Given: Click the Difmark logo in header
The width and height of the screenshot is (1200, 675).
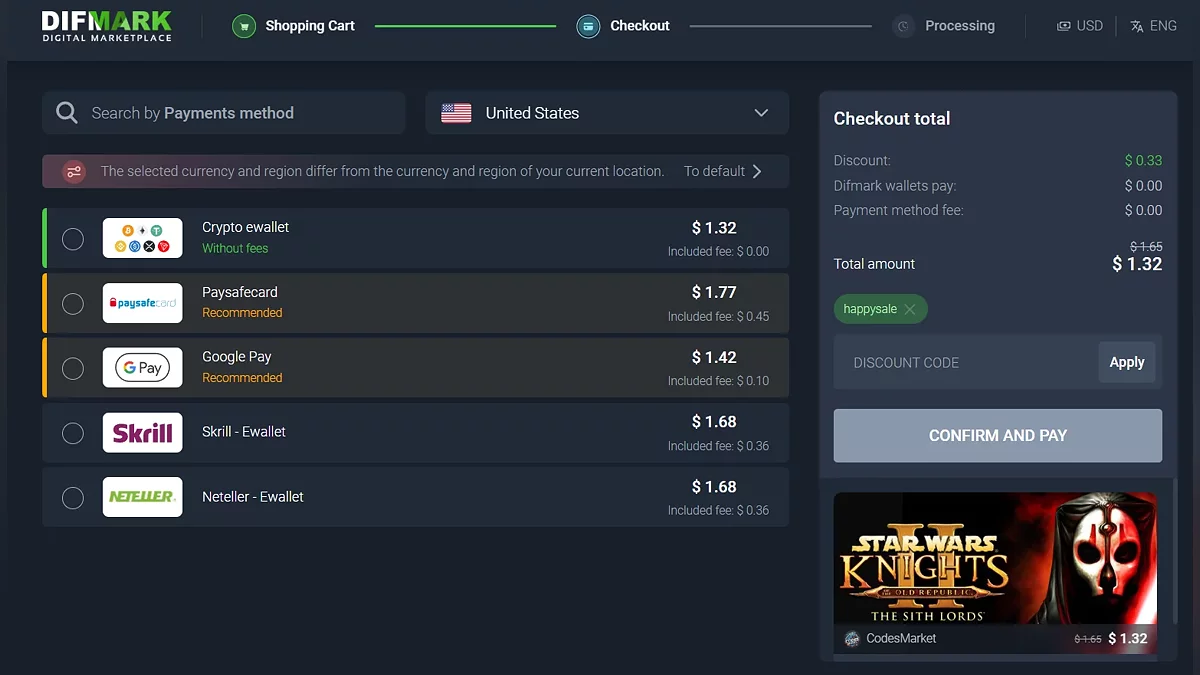Looking at the screenshot, I should 106,26.
